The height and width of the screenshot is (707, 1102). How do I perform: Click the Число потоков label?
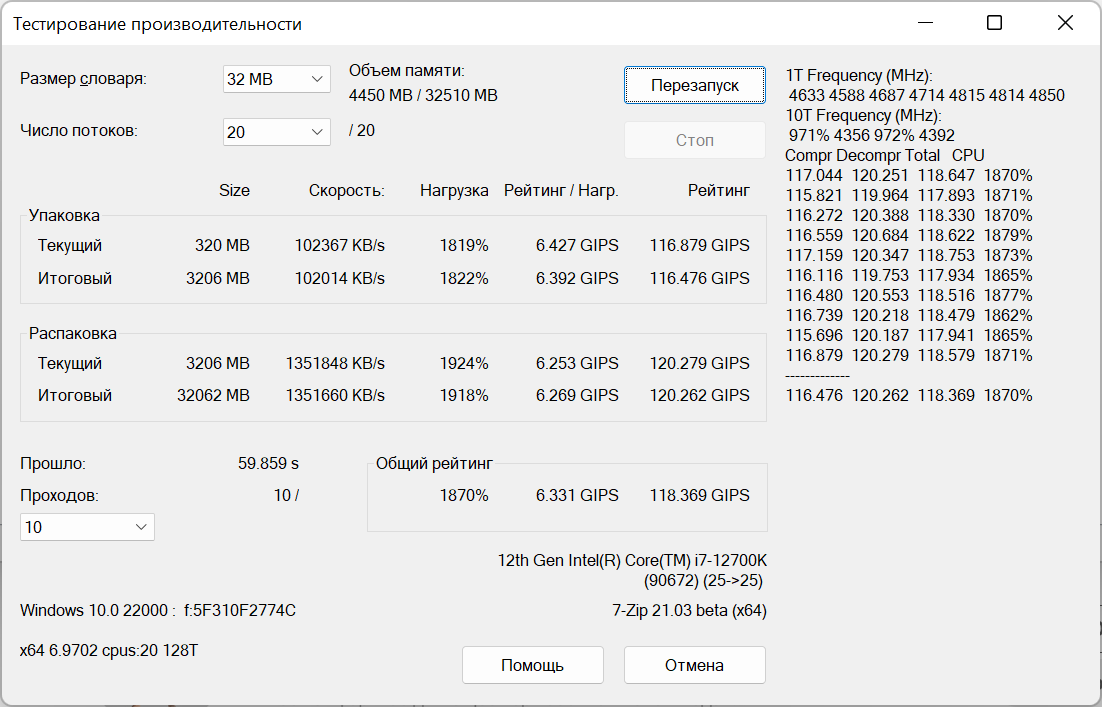click(79, 130)
